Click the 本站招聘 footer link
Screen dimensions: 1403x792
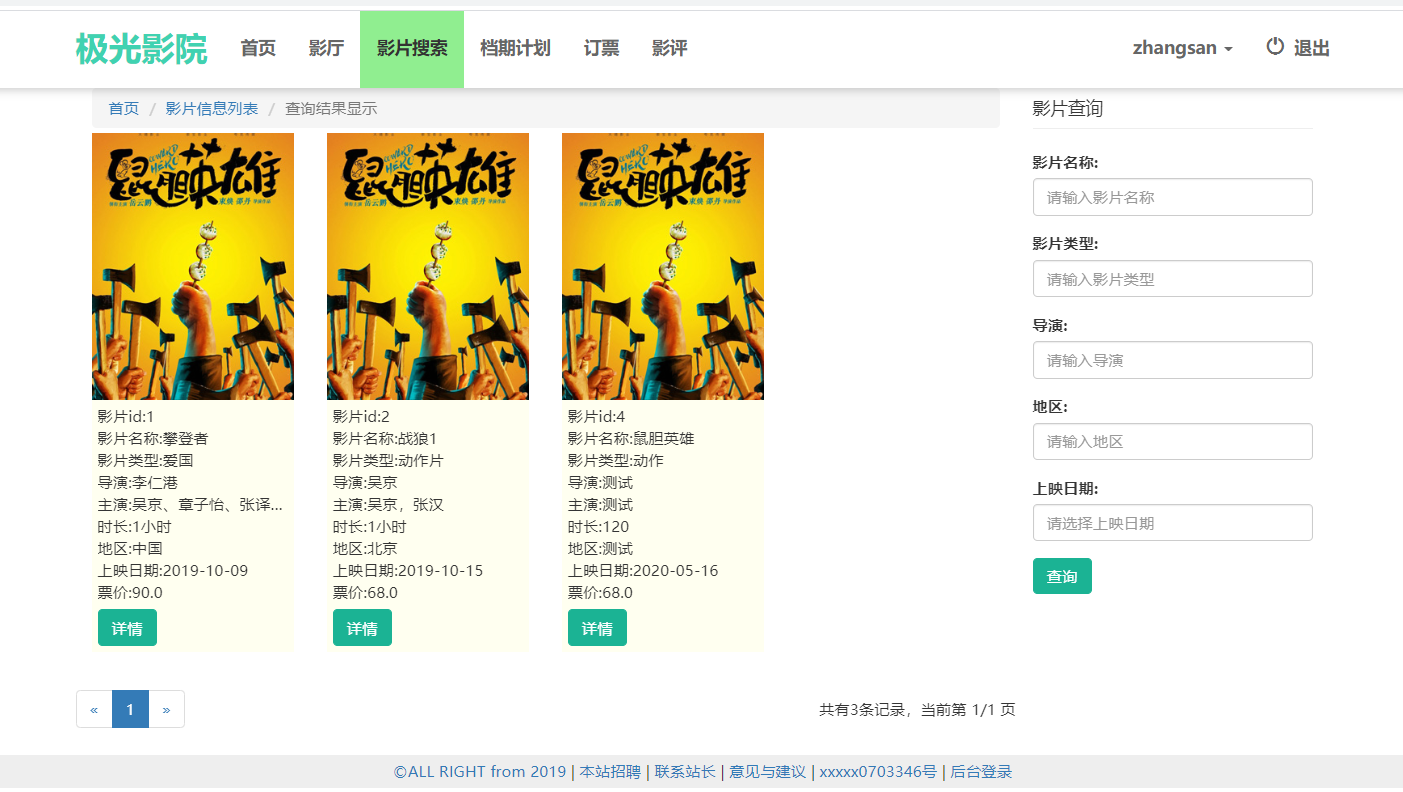pos(610,772)
